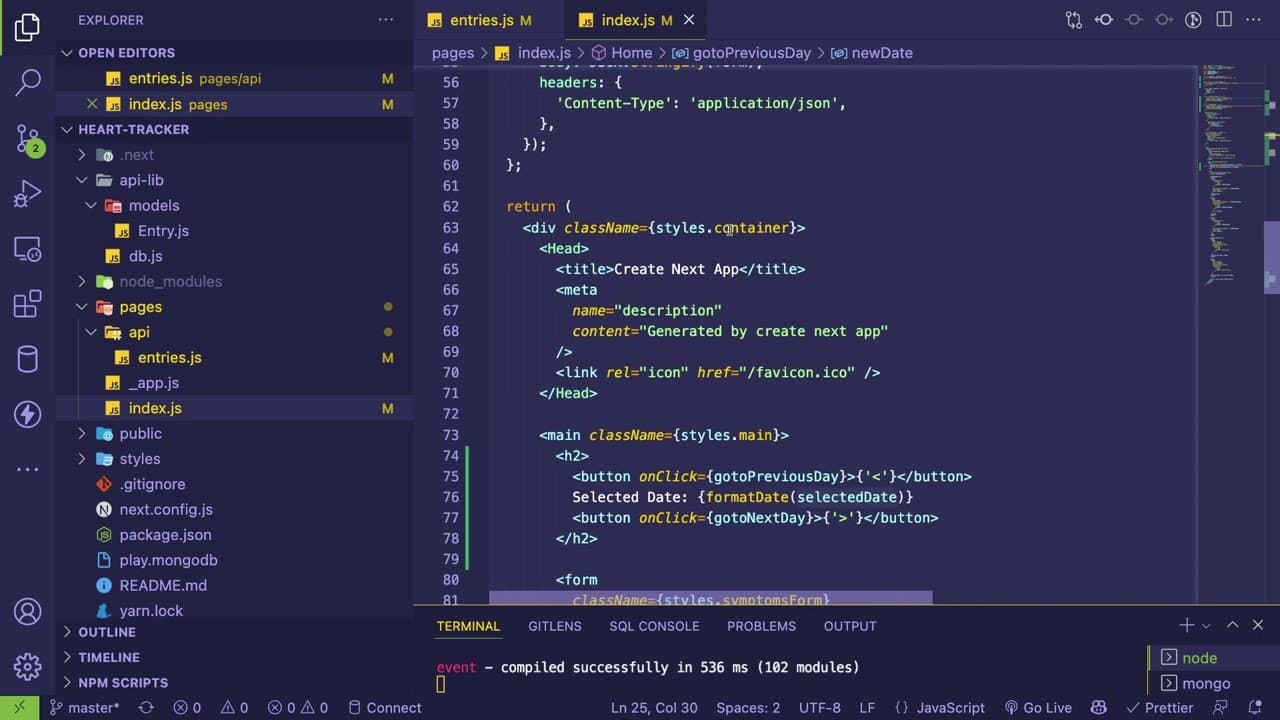Open the new terminal dropdown arrow
Viewport: 1280px width, 720px height.
point(1206,626)
